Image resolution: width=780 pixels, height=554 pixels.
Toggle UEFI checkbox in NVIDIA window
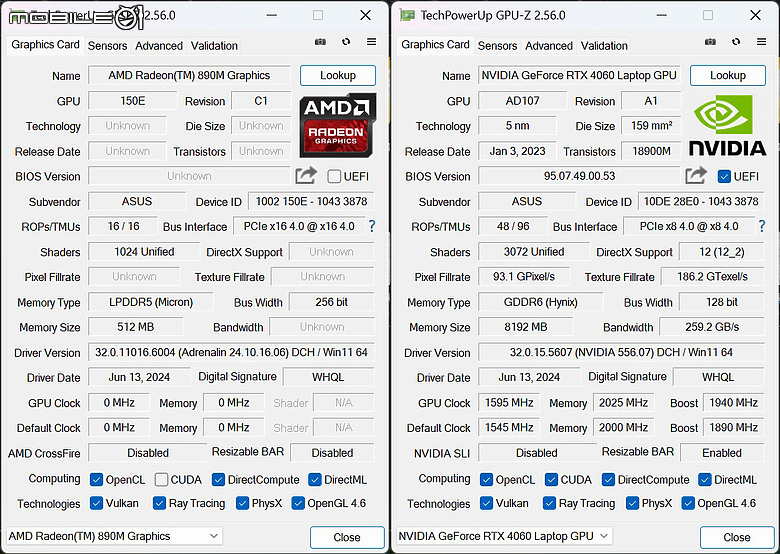(724, 177)
